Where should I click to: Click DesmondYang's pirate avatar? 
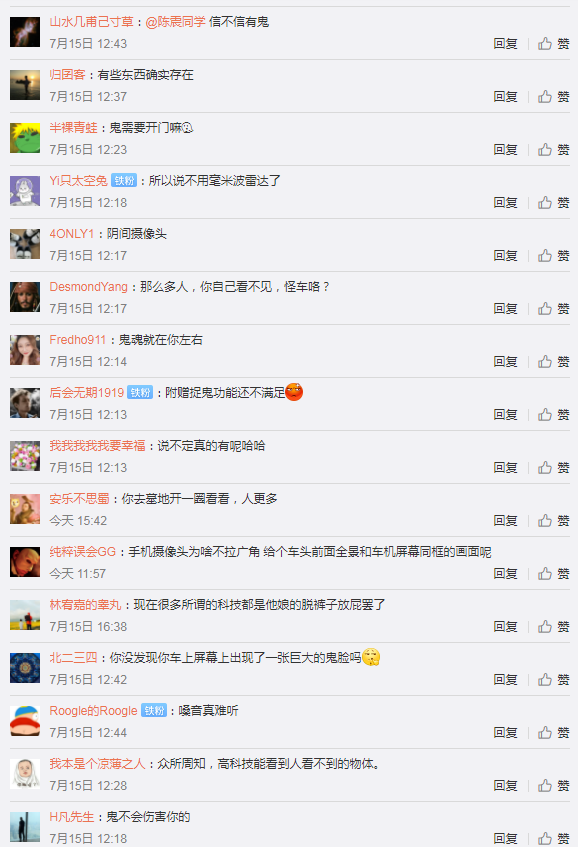pyautogui.click(x=25, y=297)
